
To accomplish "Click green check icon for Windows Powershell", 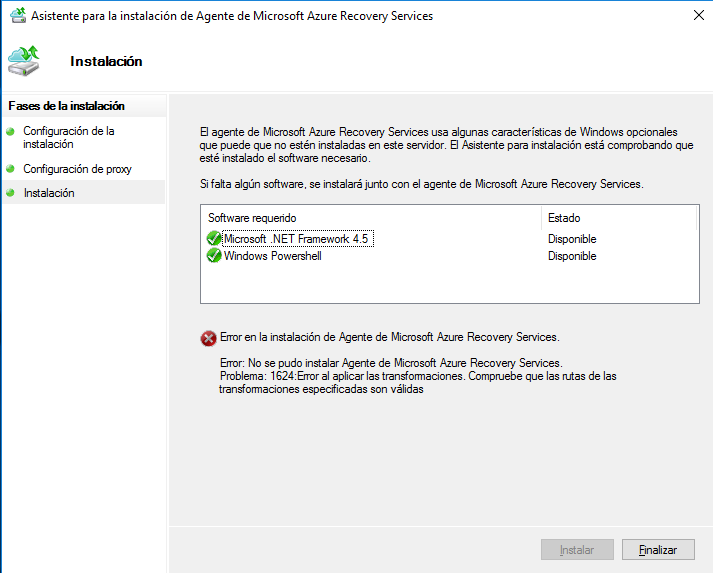I will 214,256.
